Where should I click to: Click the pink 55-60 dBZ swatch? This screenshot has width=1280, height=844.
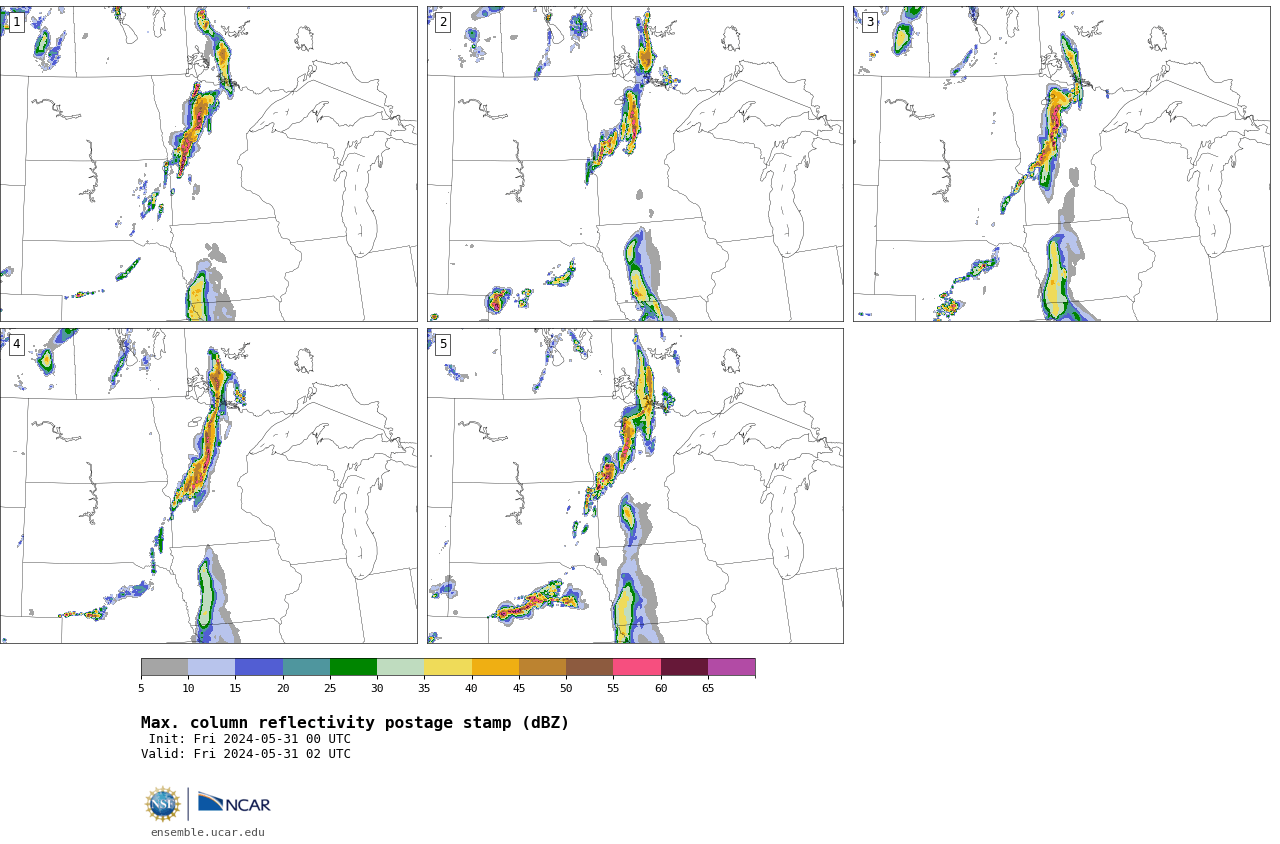637,667
